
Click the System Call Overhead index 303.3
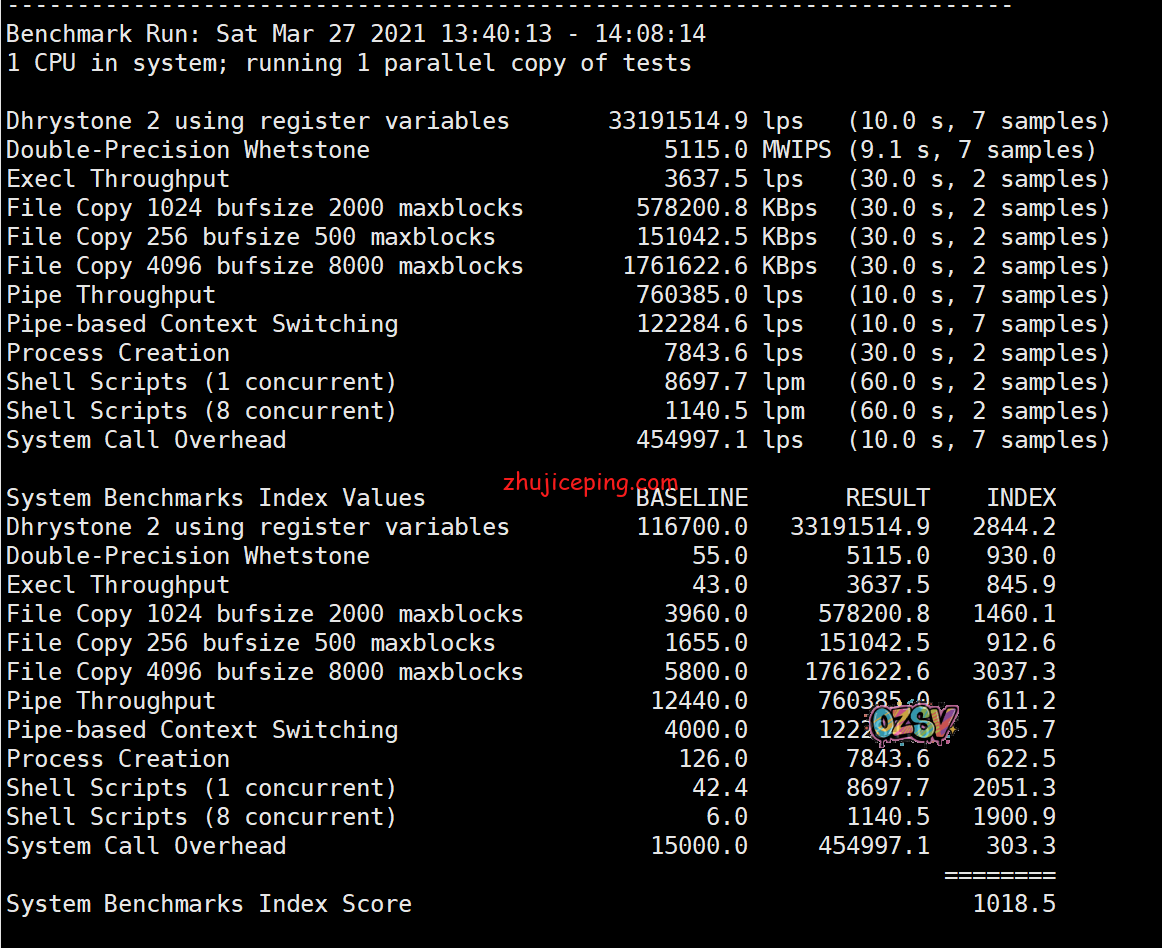pos(1020,846)
